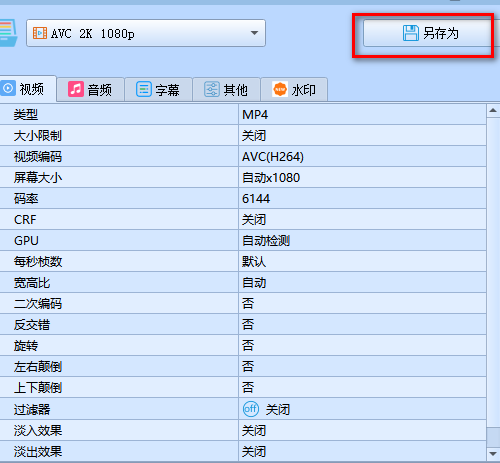Click the 码率 row label

coord(26,199)
